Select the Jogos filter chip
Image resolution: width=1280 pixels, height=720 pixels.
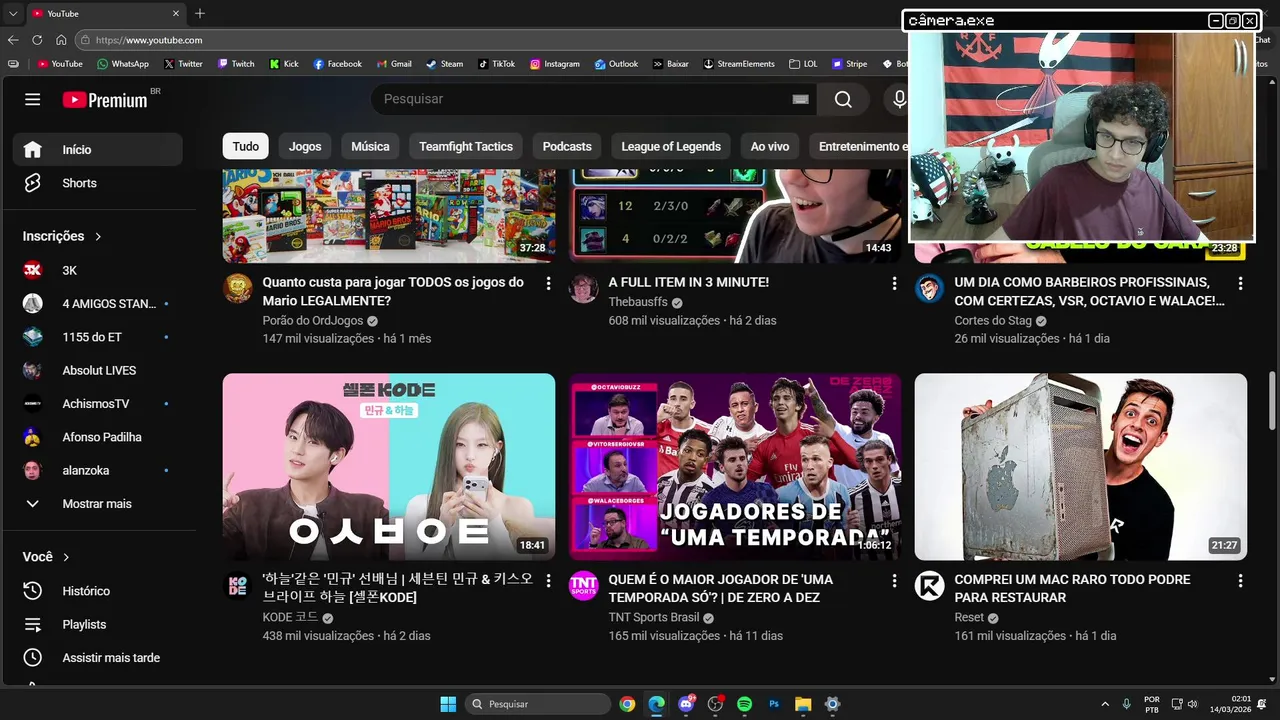click(x=305, y=146)
